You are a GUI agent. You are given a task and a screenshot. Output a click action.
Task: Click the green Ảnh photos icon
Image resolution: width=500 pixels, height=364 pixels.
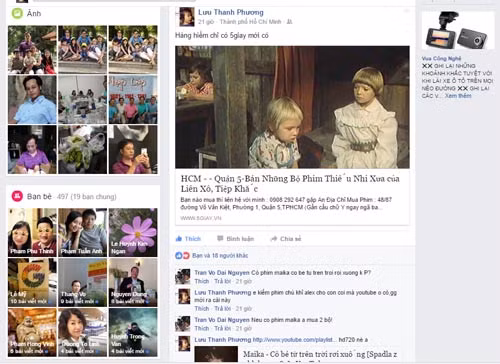point(17,13)
